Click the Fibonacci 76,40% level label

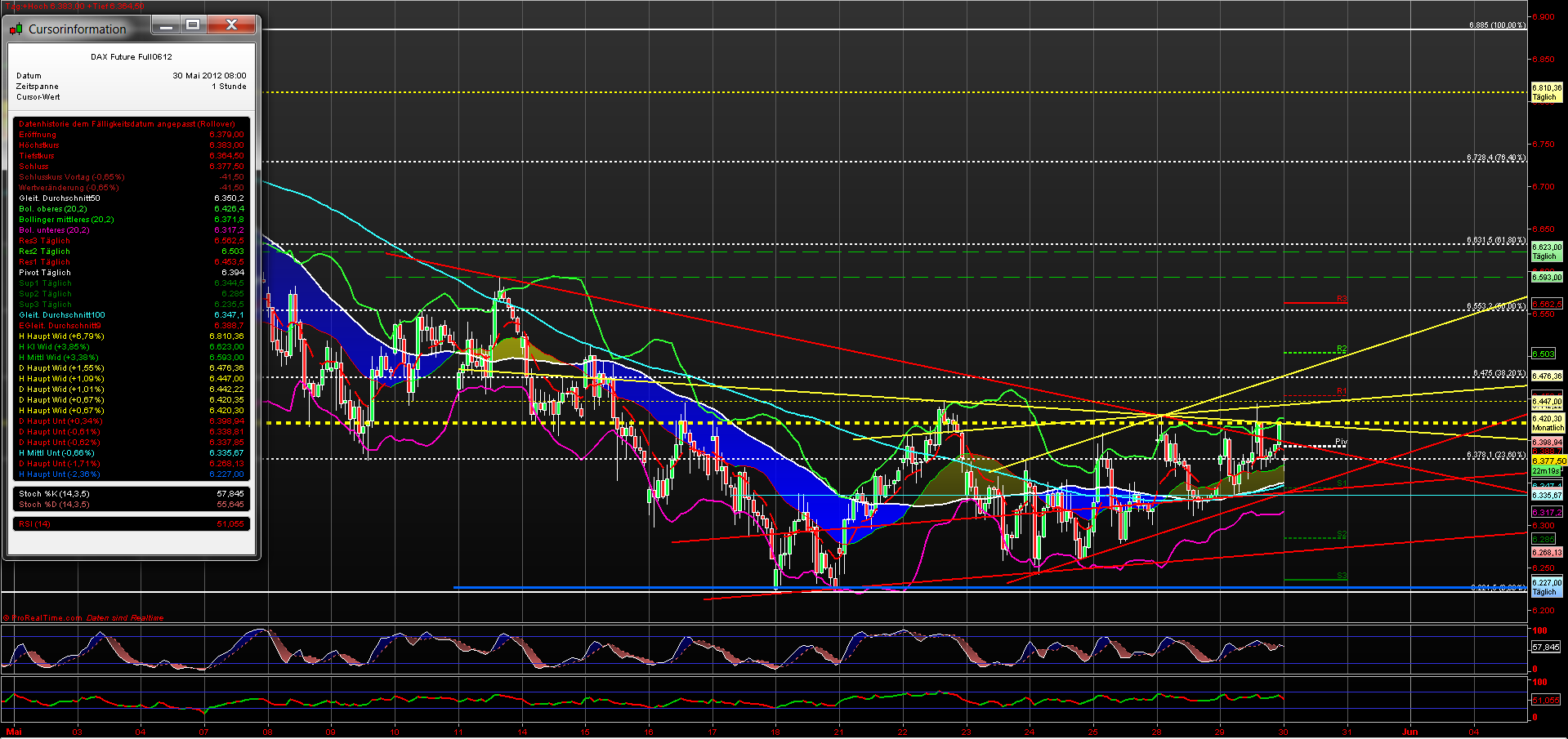1496,158
